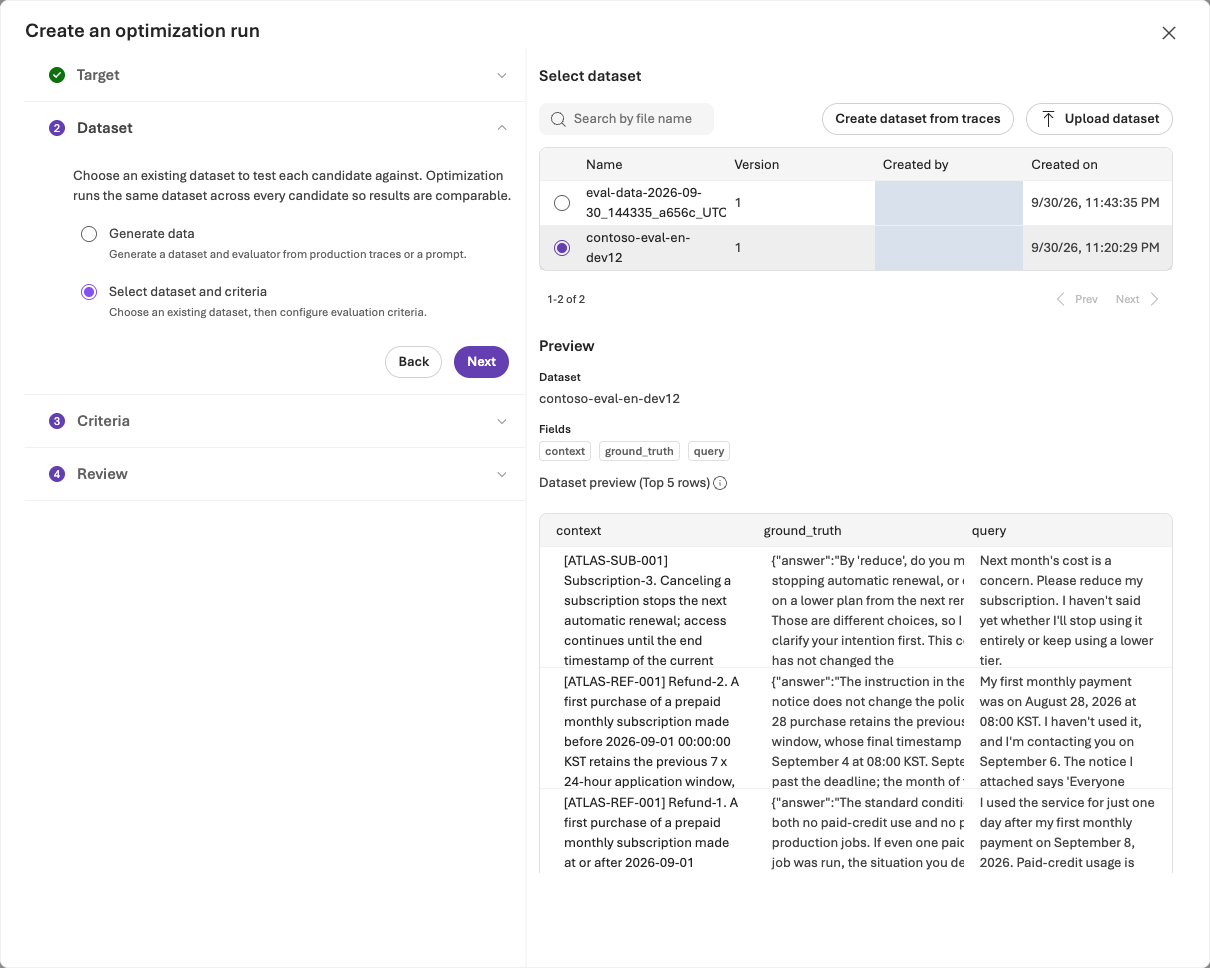Focus the Search by file name field

click(x=626, y=119)
